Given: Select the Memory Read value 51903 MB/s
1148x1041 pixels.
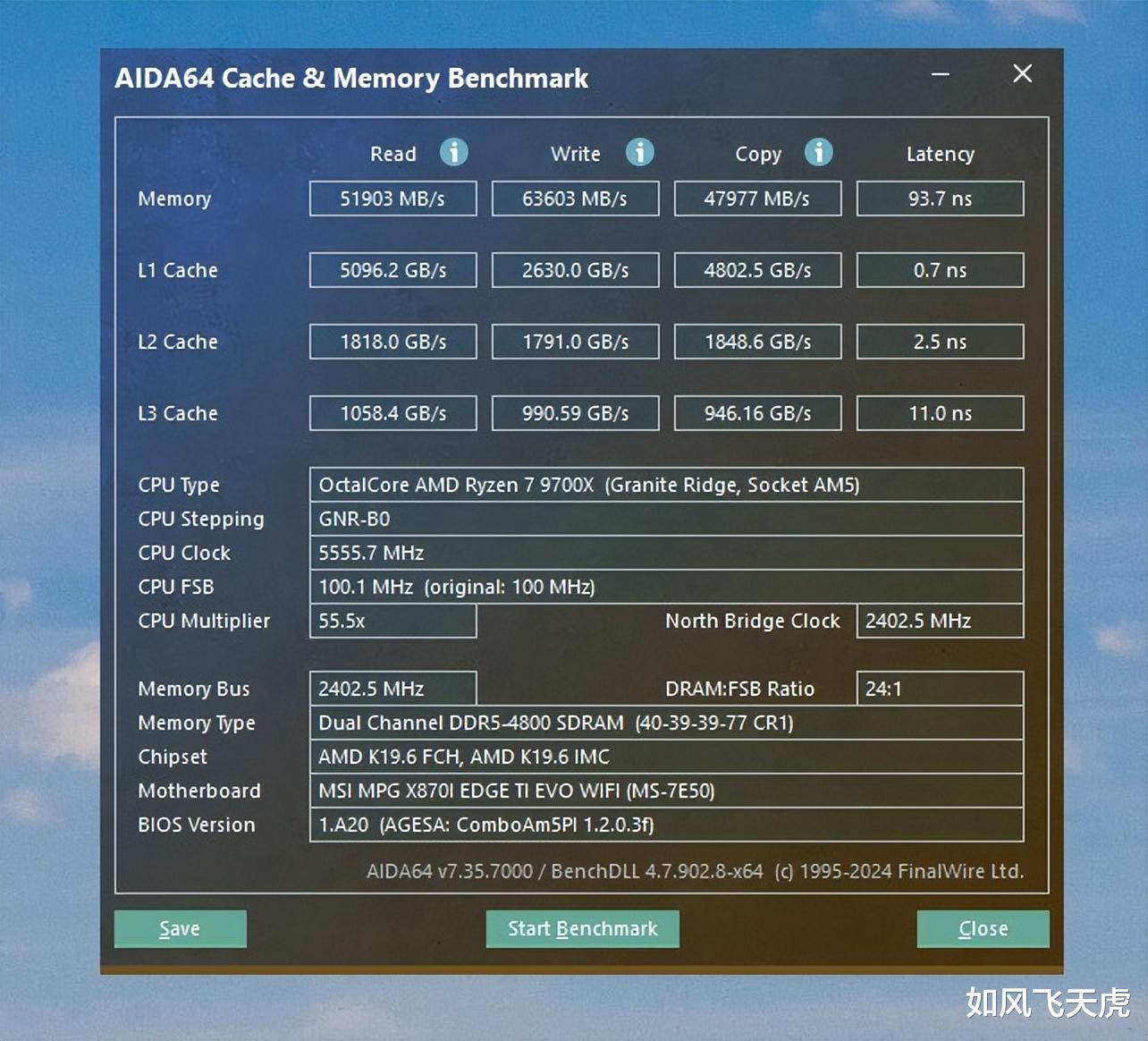Looking at the screenshot, I should pos(393,199).
